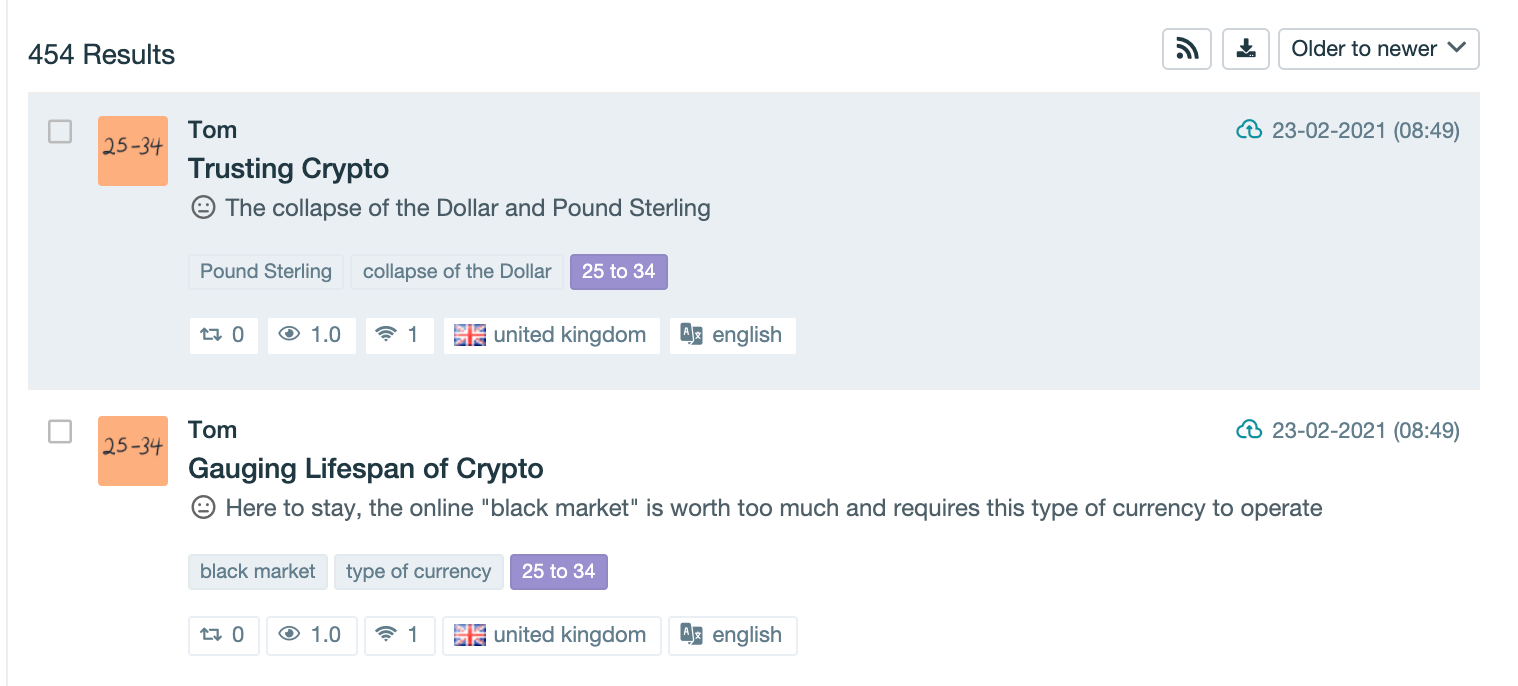
Task: Open the 'Trusting Crypto' result title
Action: [x=288, y=169]
